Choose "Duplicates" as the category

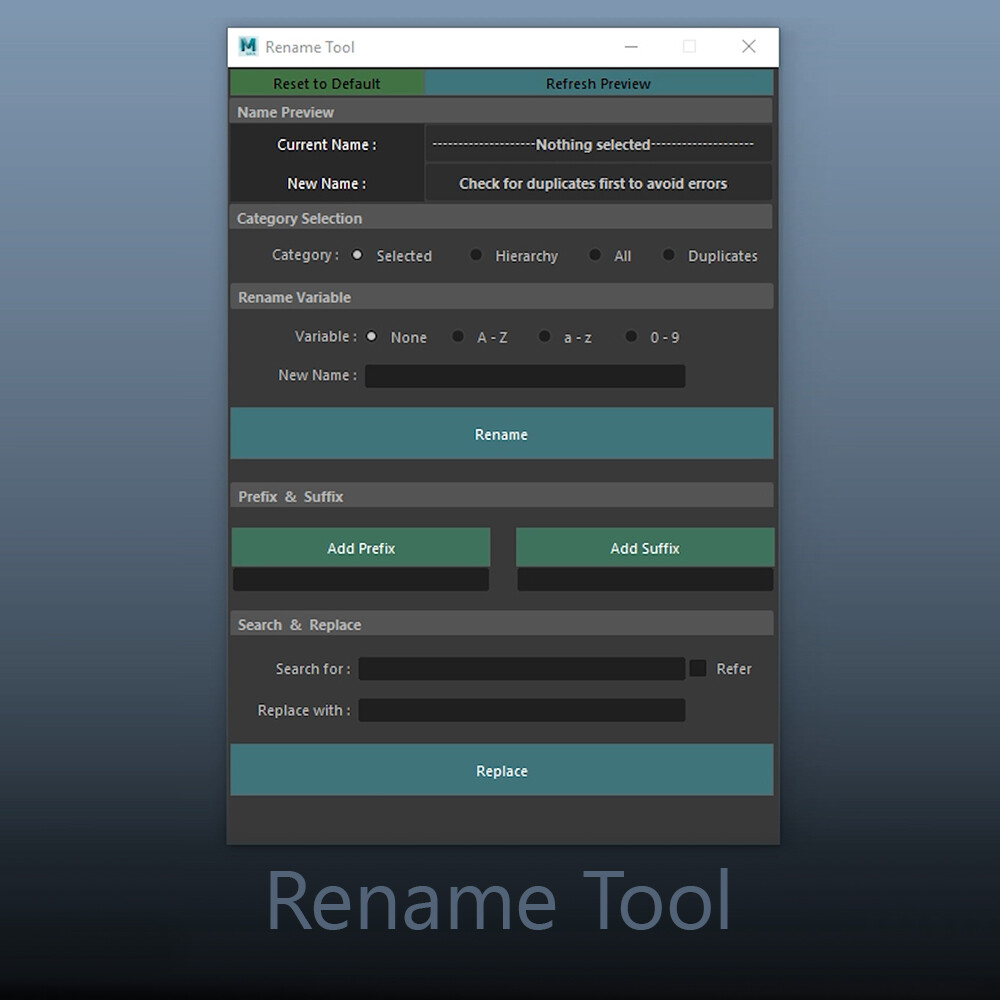(x=668, y=255)
